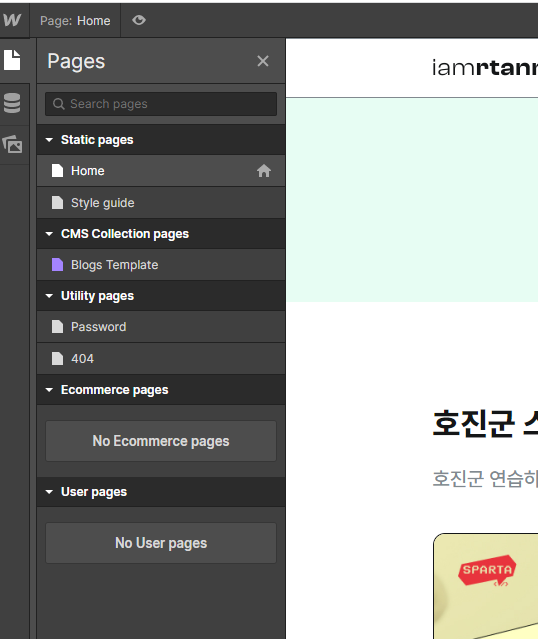Click the Pages panel title

click(x=76, y=62)
